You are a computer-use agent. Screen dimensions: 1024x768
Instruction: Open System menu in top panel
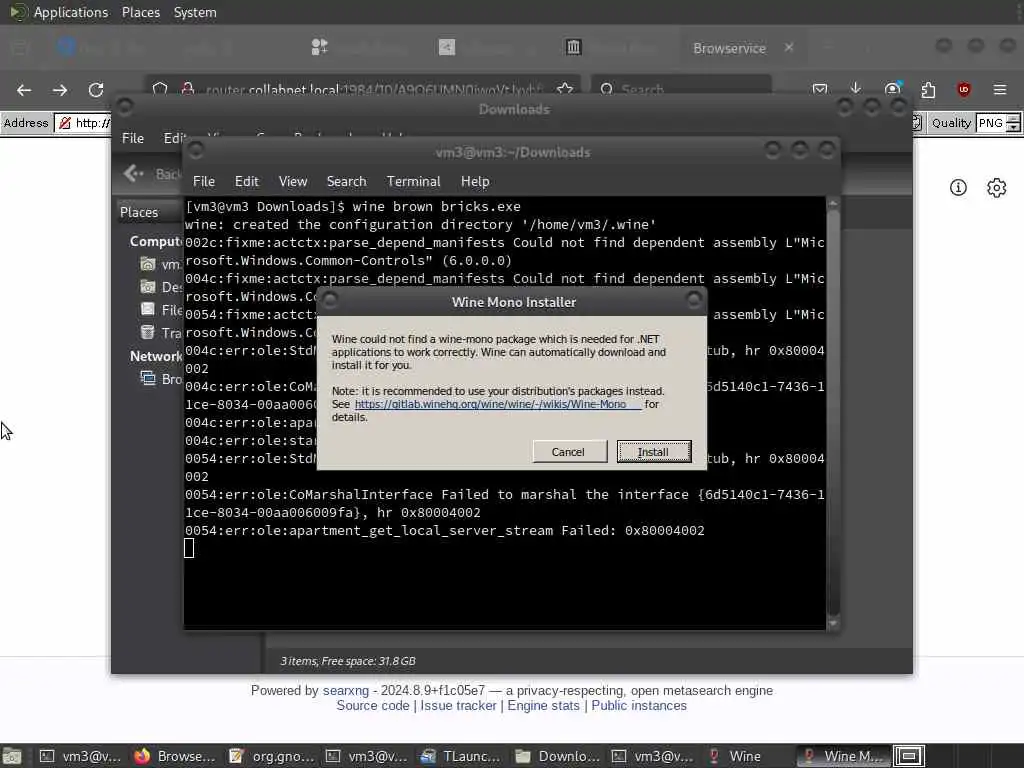(195, 12)
